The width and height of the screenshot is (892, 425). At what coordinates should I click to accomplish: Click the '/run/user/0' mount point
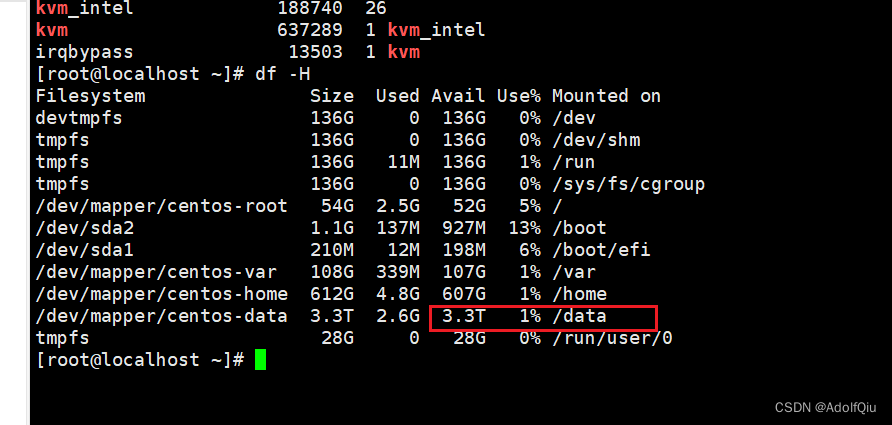tap(612, 339)
